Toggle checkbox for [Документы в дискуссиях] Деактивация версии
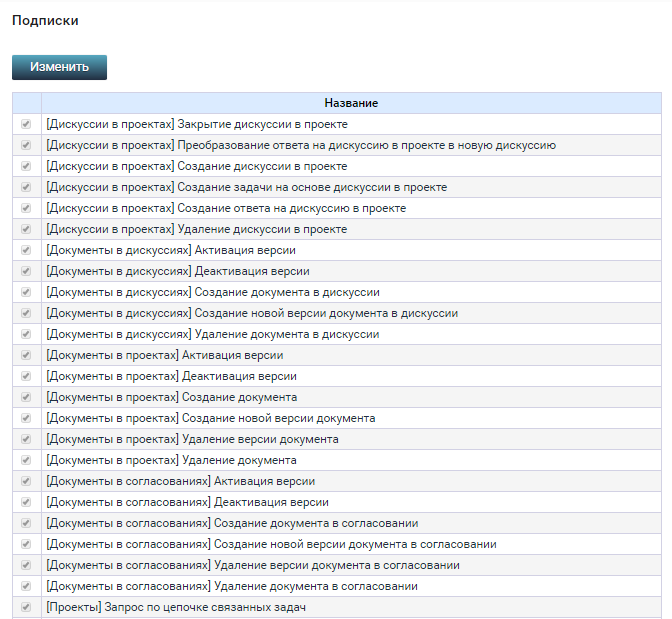 click(26, 271)
